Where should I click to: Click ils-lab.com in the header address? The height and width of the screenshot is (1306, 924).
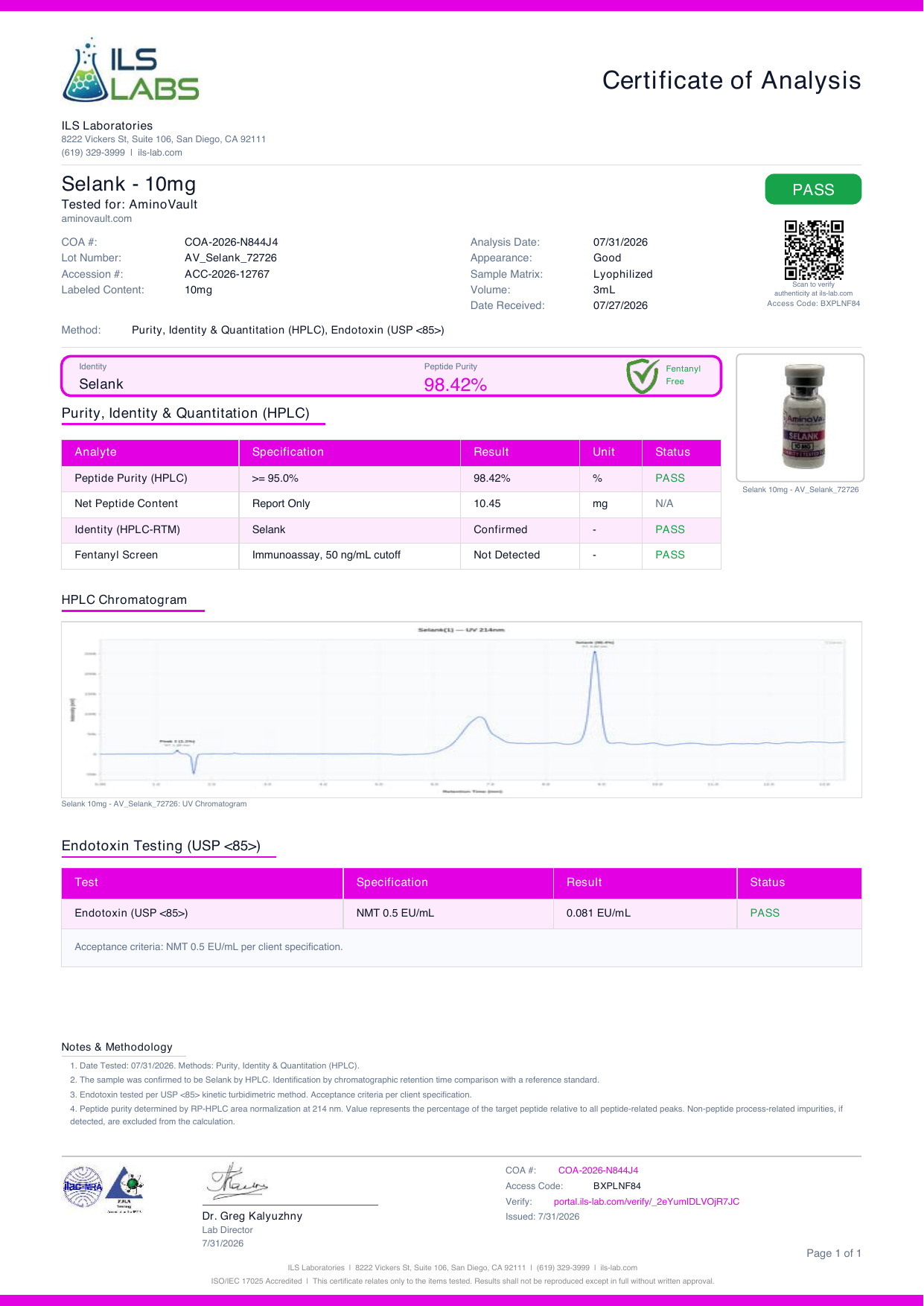(160, 153)
